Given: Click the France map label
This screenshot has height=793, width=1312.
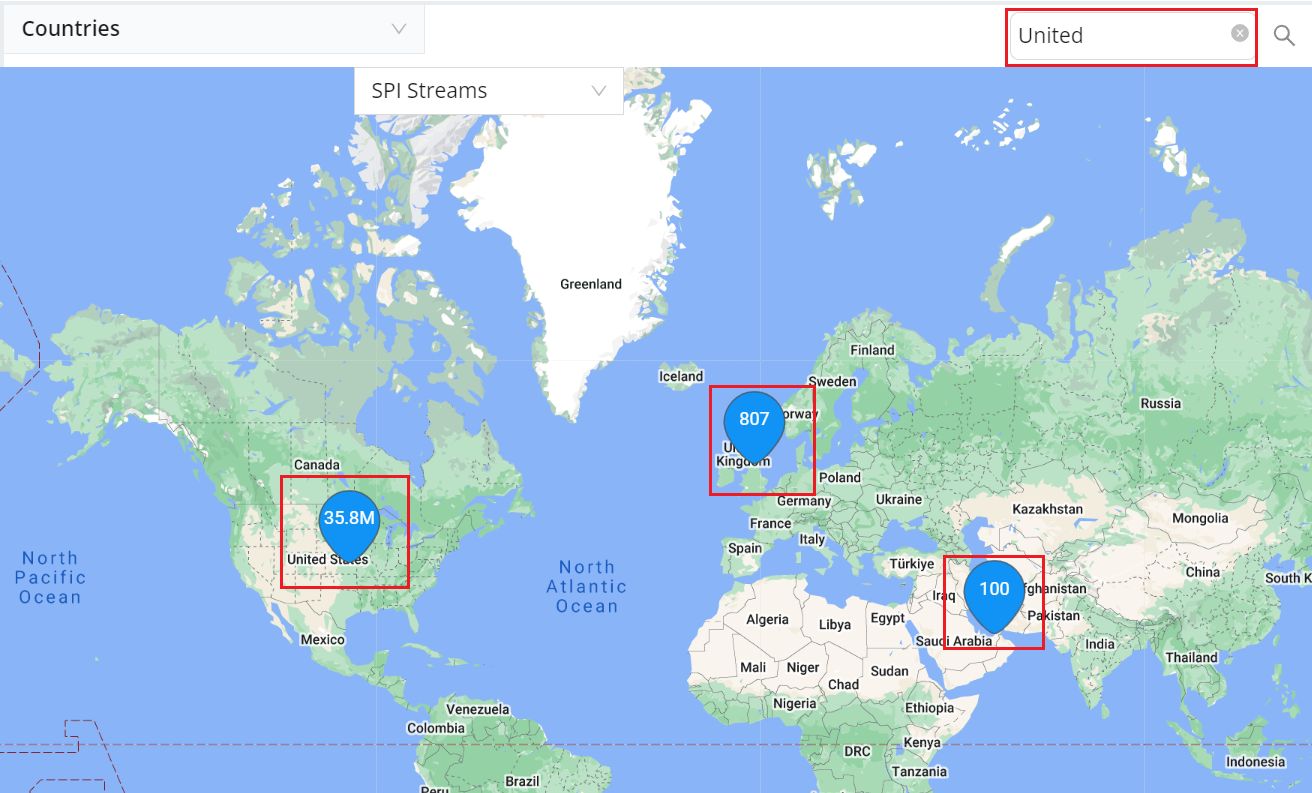Looking at the screenshot, I should click(x=770, y=523).
